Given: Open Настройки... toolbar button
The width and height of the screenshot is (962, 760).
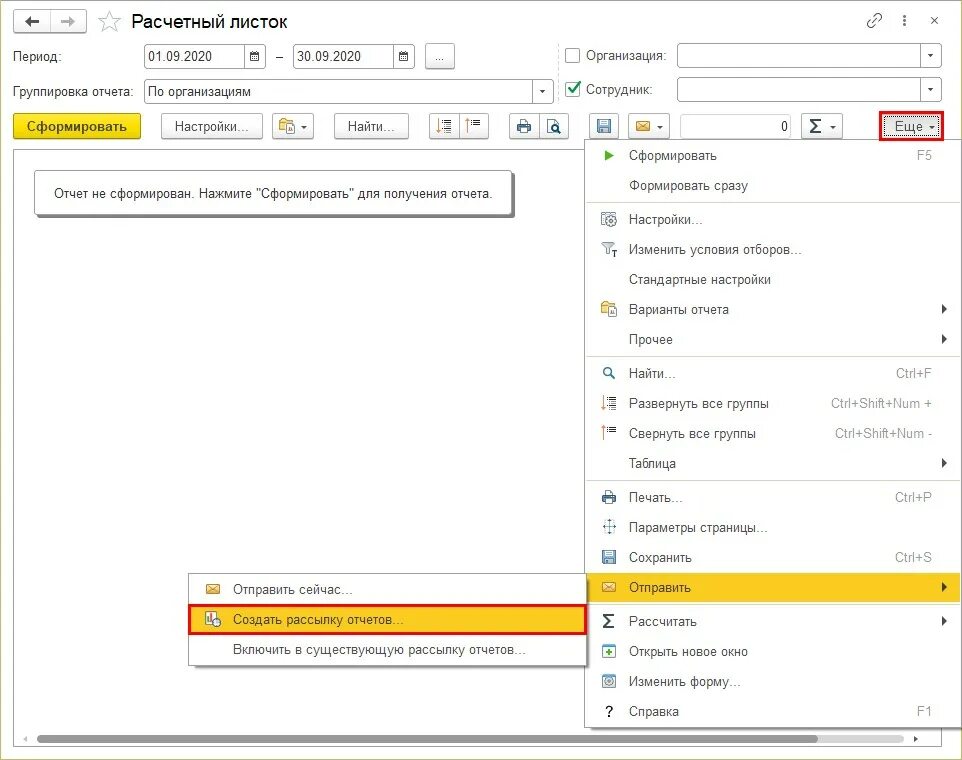Looking at the screenshot, I should tap(212, 126).
